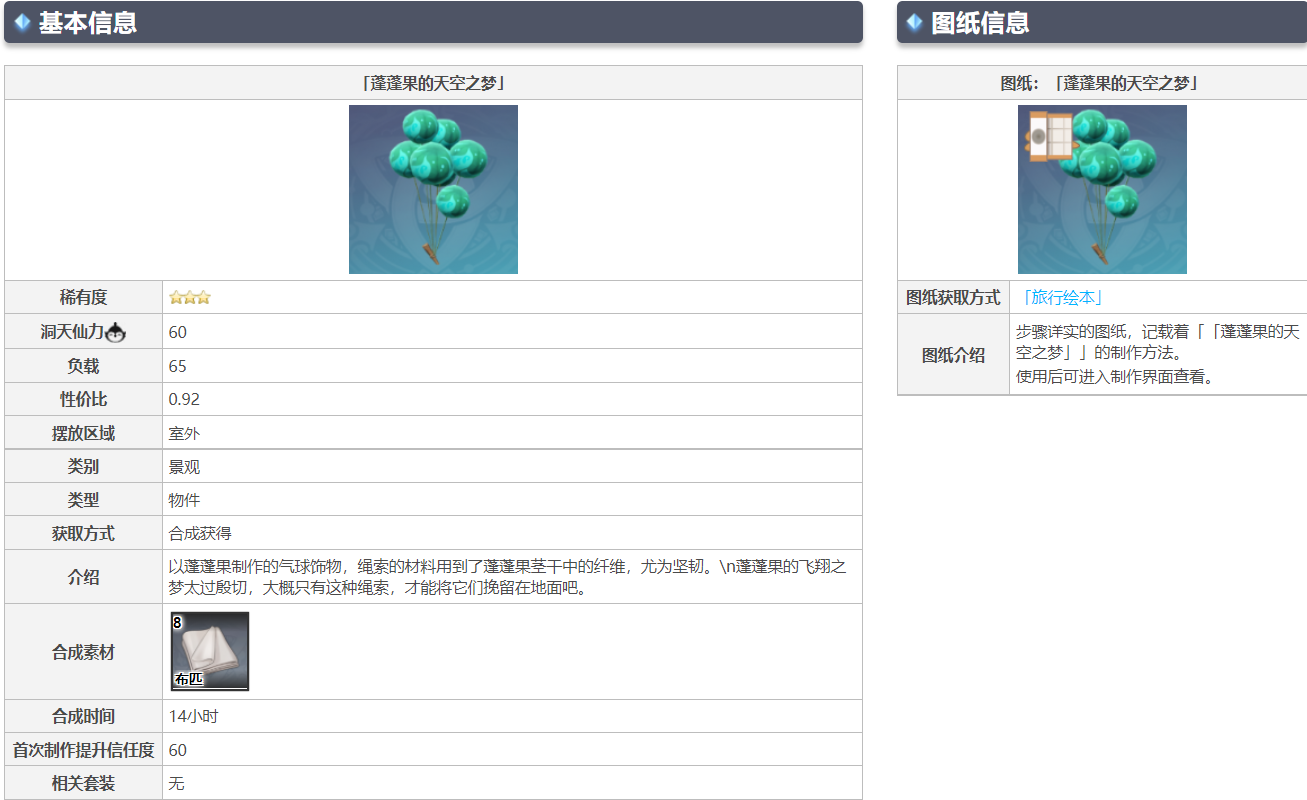Open the green balloon furniture image

pyautogui.click(x=433, y=189)
